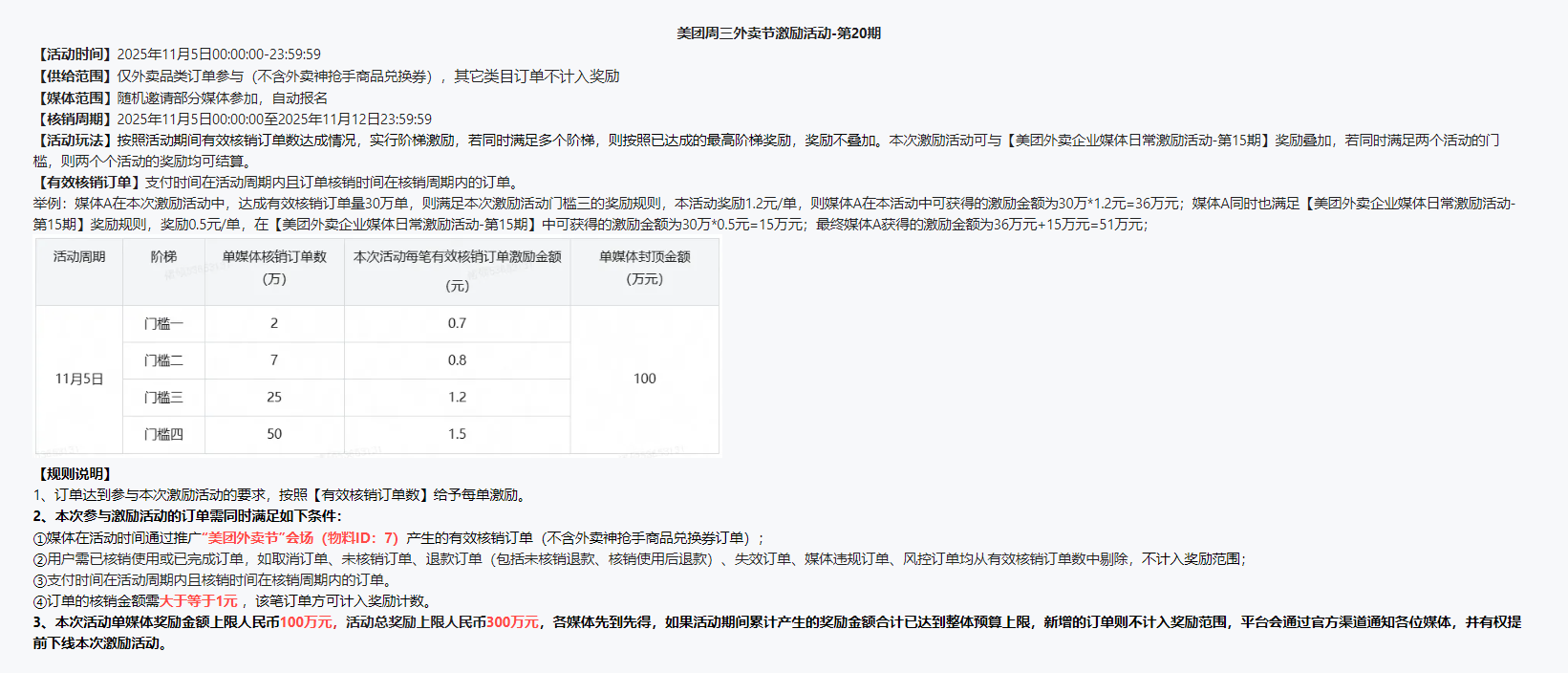Image resolution: width=1568 pixels, height=673 pixels.
Task: Click the 1.2 incentive amount cell
Action: 457,398
